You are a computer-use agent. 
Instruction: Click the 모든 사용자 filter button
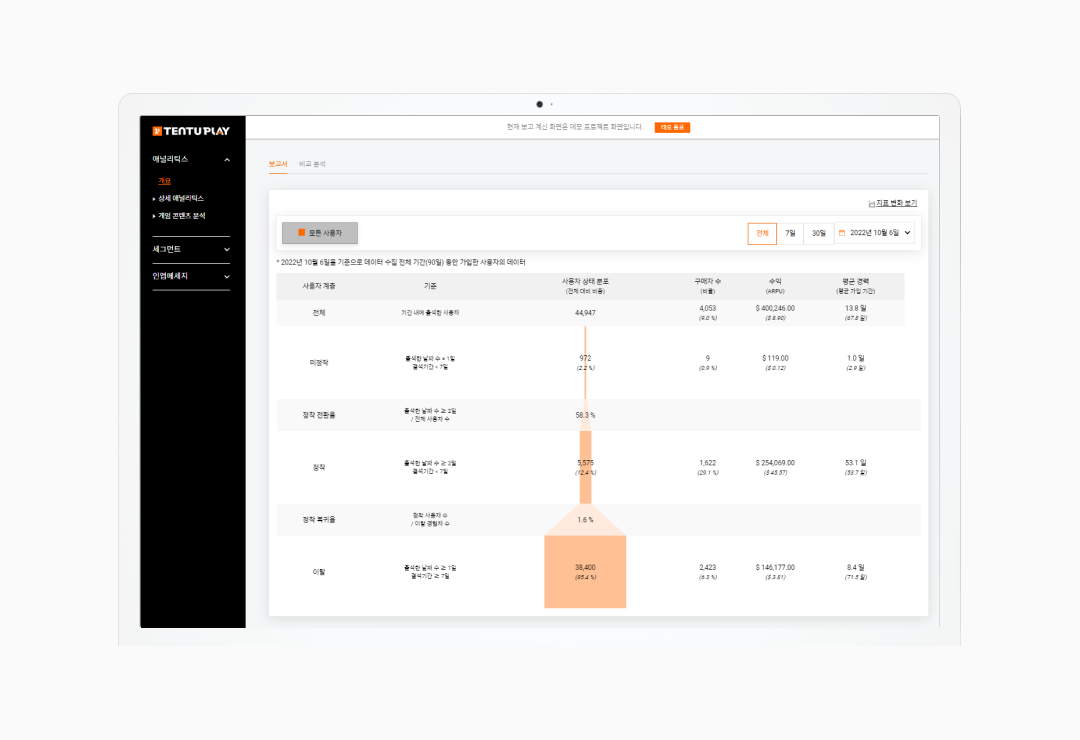click(x=322, y=232)
